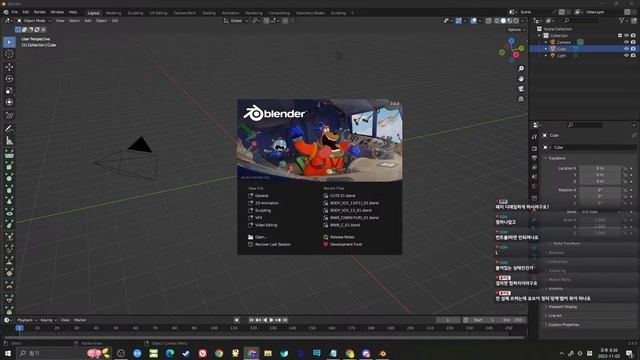Click Recover Last Session
This screenshot has width=640, height=360.
pyautogui.click(x=269, y=244)
